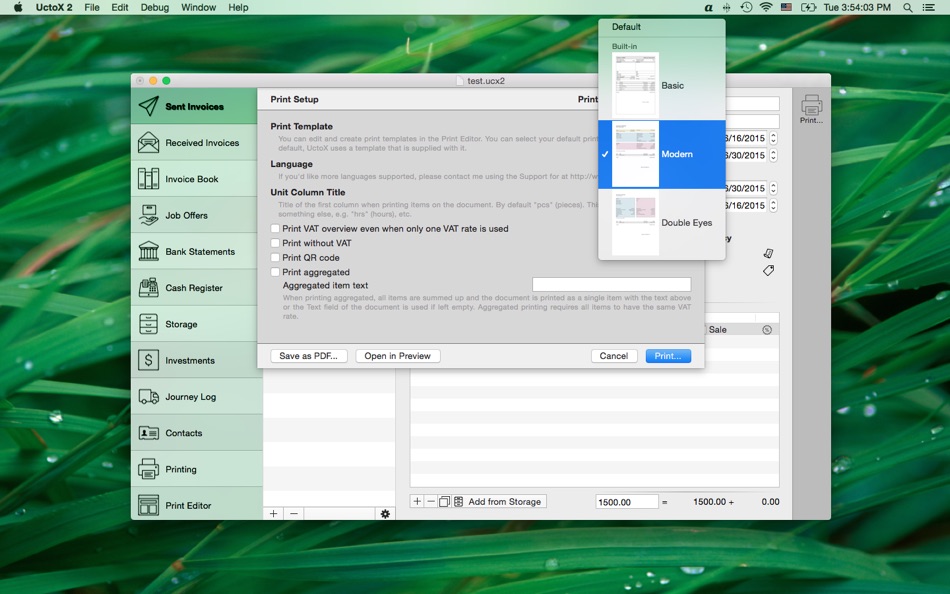This screenshot has height=594, width=950.
Task: Open the Debug menu
Action: (154, 7)
